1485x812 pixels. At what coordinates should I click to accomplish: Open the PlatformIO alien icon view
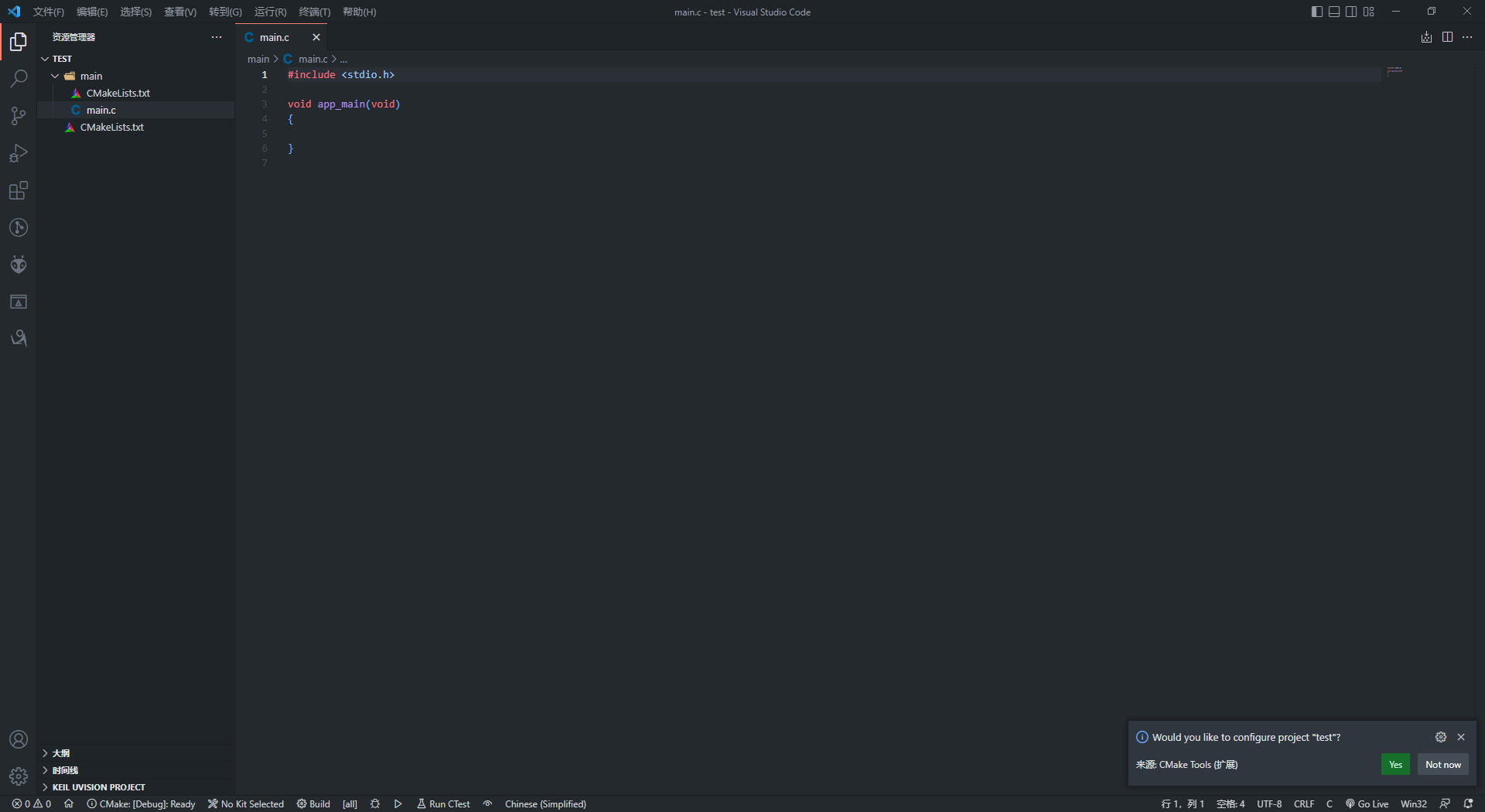click(19, 264)
